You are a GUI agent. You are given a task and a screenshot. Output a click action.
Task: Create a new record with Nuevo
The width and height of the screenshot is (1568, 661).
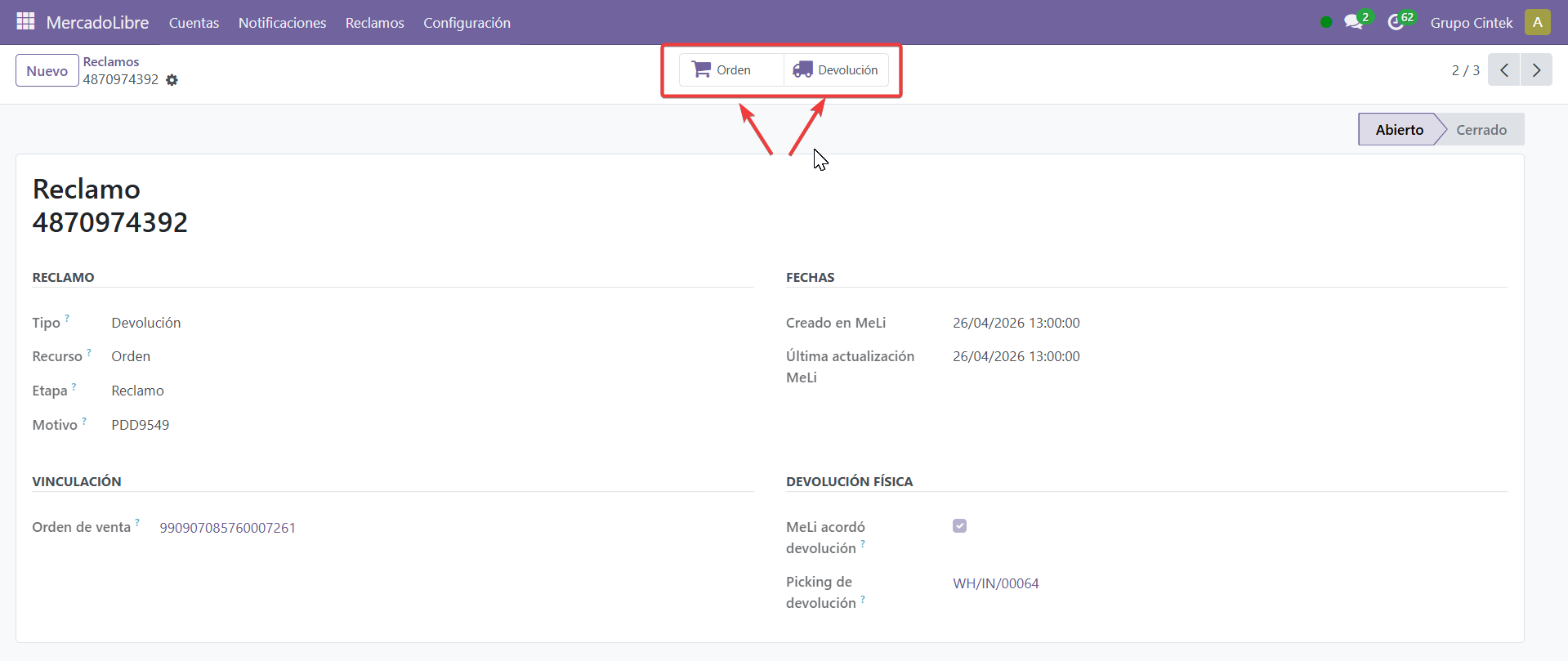[x=47, y=70]
